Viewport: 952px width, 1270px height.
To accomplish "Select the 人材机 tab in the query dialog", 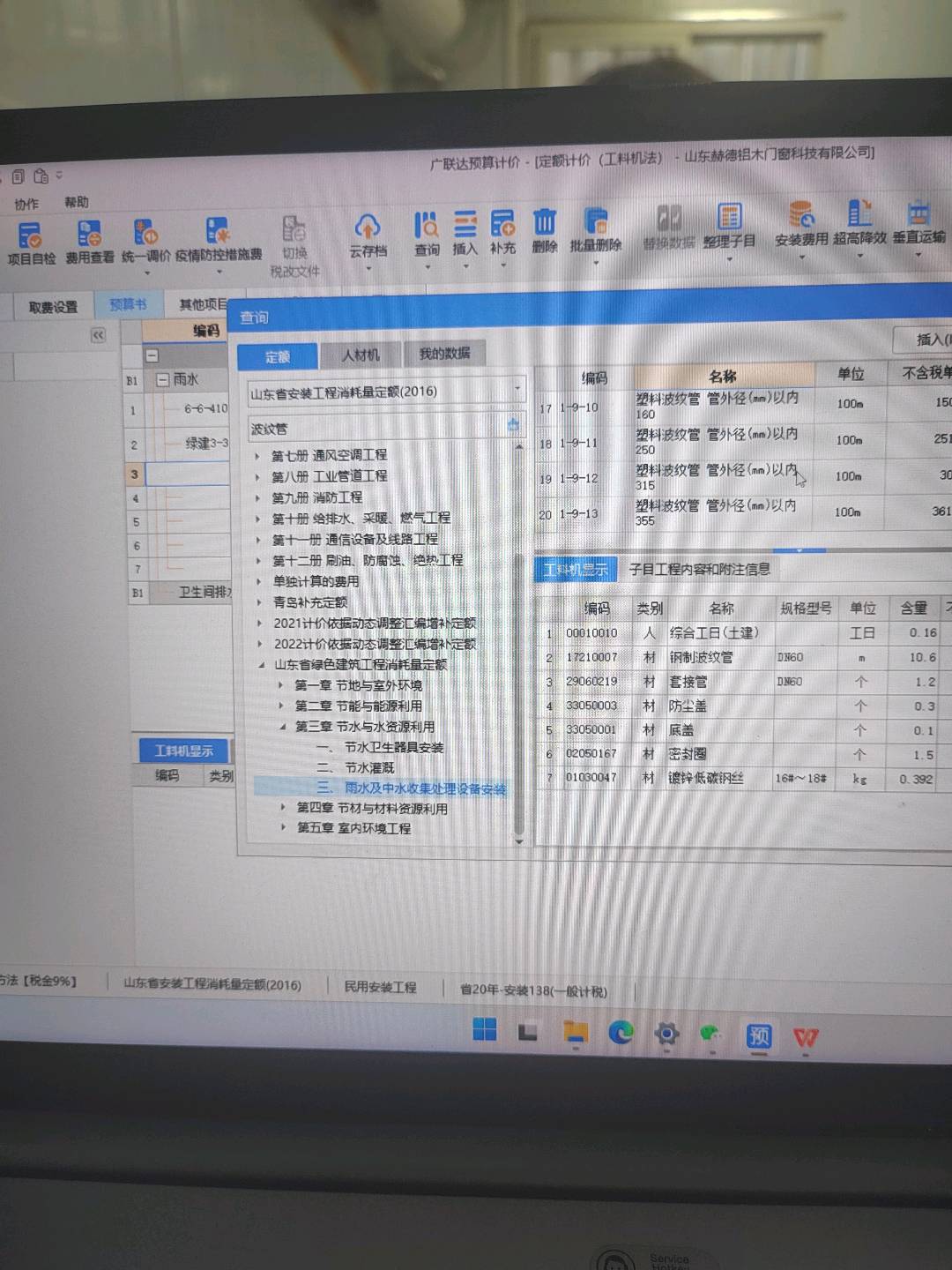I will pyautogui.click(x=361, y=355).
